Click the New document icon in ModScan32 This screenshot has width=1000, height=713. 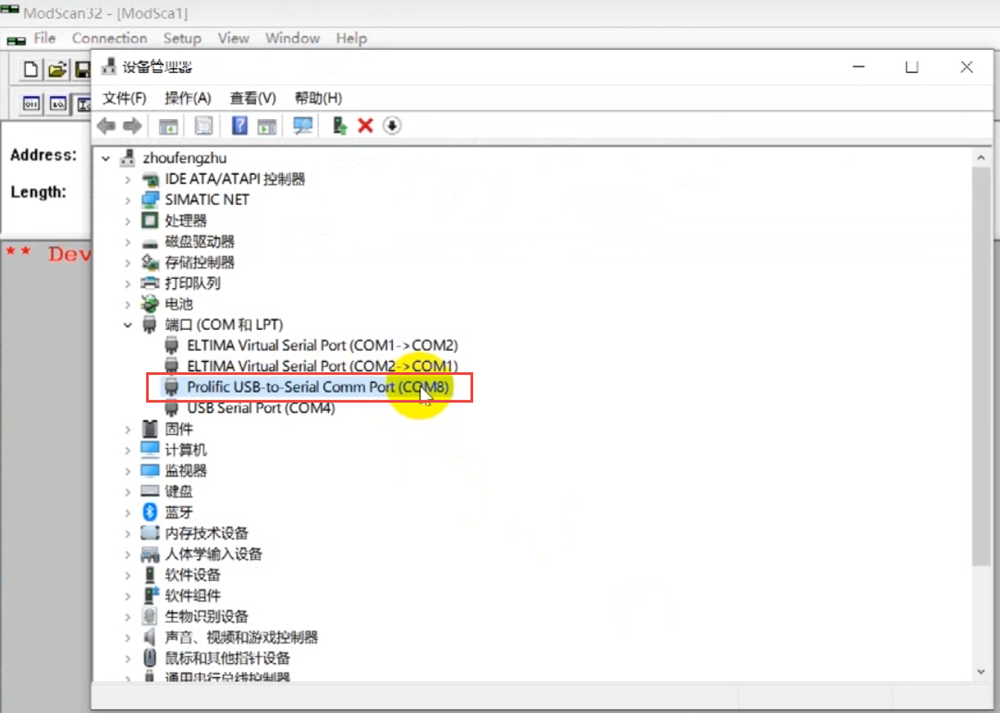tap(31, 69)
